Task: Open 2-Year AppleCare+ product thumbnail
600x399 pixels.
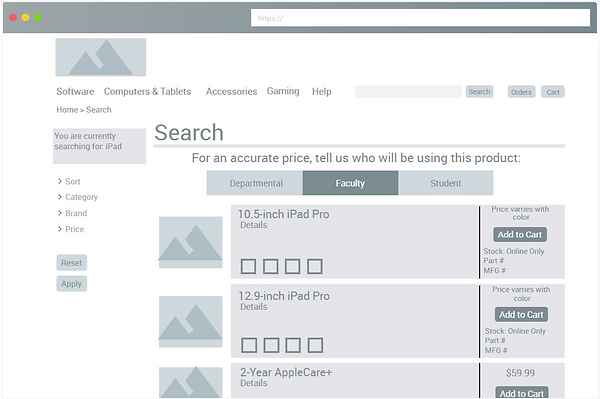Action: point(191,383)
